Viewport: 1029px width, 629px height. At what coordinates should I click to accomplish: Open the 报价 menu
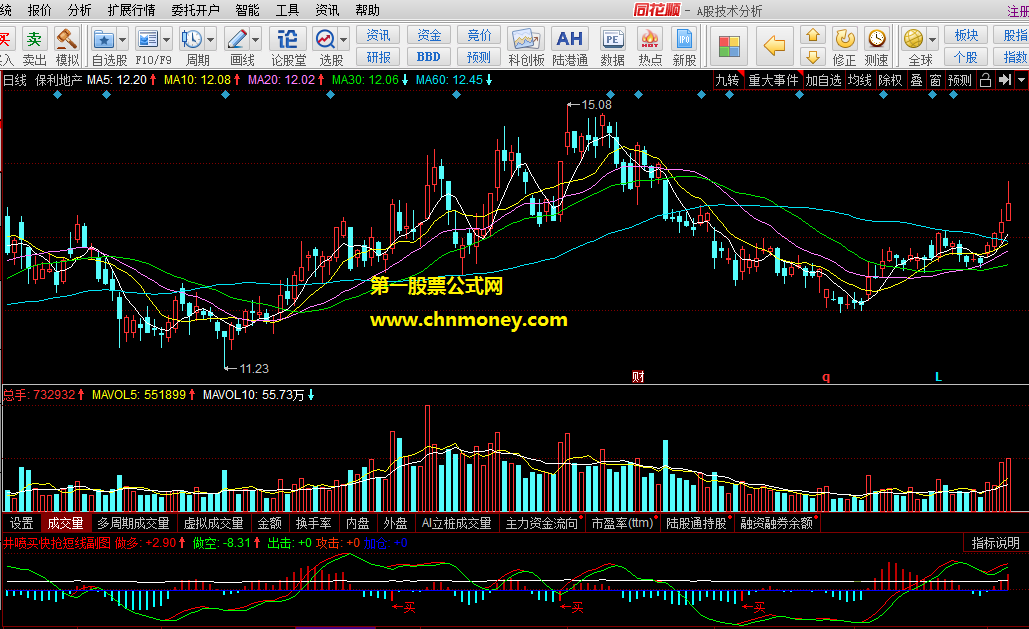pyautogui.click(x=39, y=10)
